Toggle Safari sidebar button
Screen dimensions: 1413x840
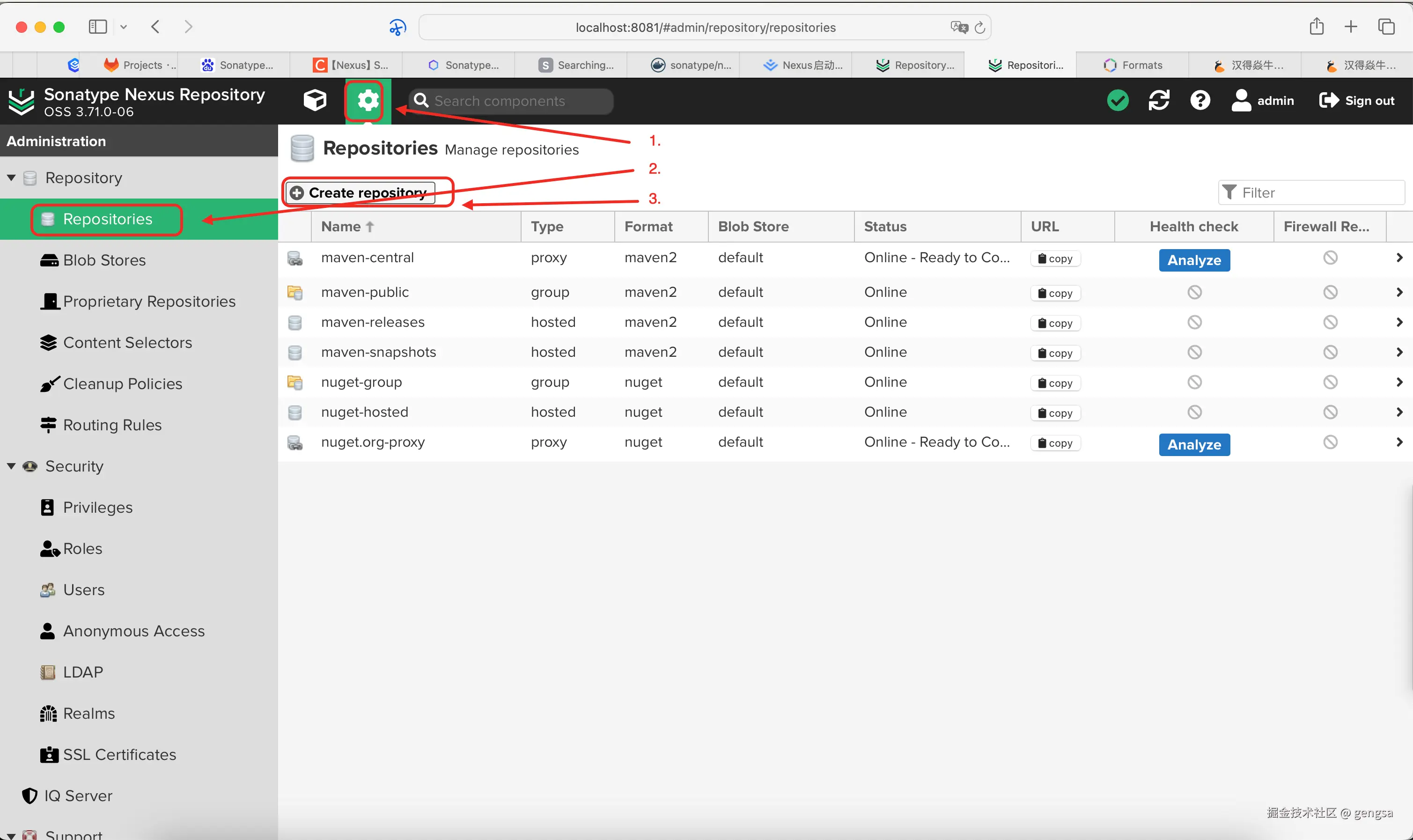(x=97, y=27)
